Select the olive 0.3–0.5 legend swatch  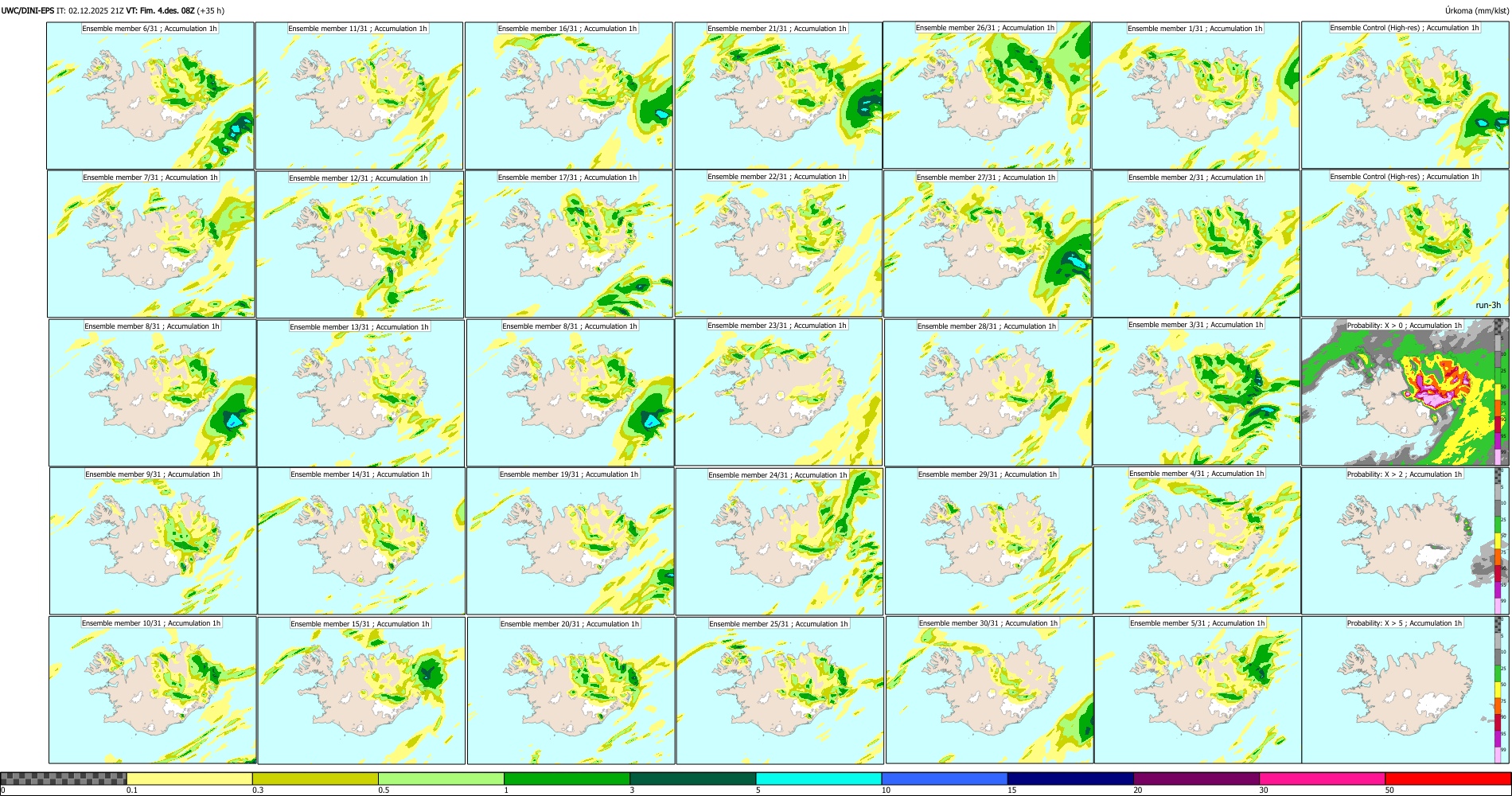(315, 778)
